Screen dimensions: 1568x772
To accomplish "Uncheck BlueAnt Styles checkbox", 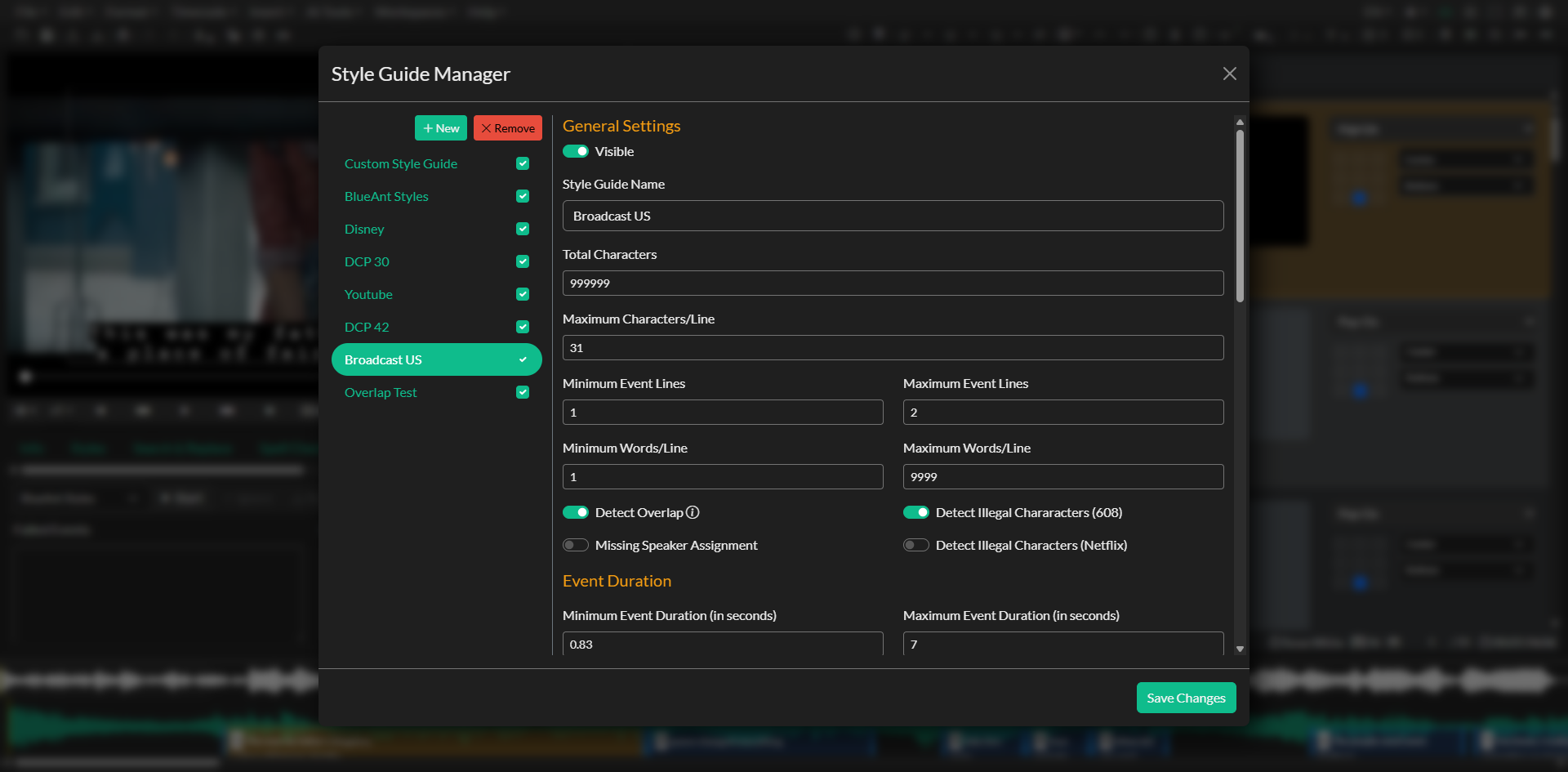I will 523,196.
